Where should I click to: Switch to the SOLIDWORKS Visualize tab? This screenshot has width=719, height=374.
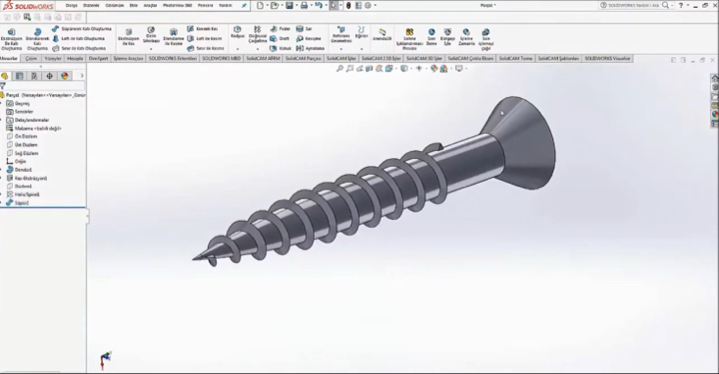click(608, 59)
